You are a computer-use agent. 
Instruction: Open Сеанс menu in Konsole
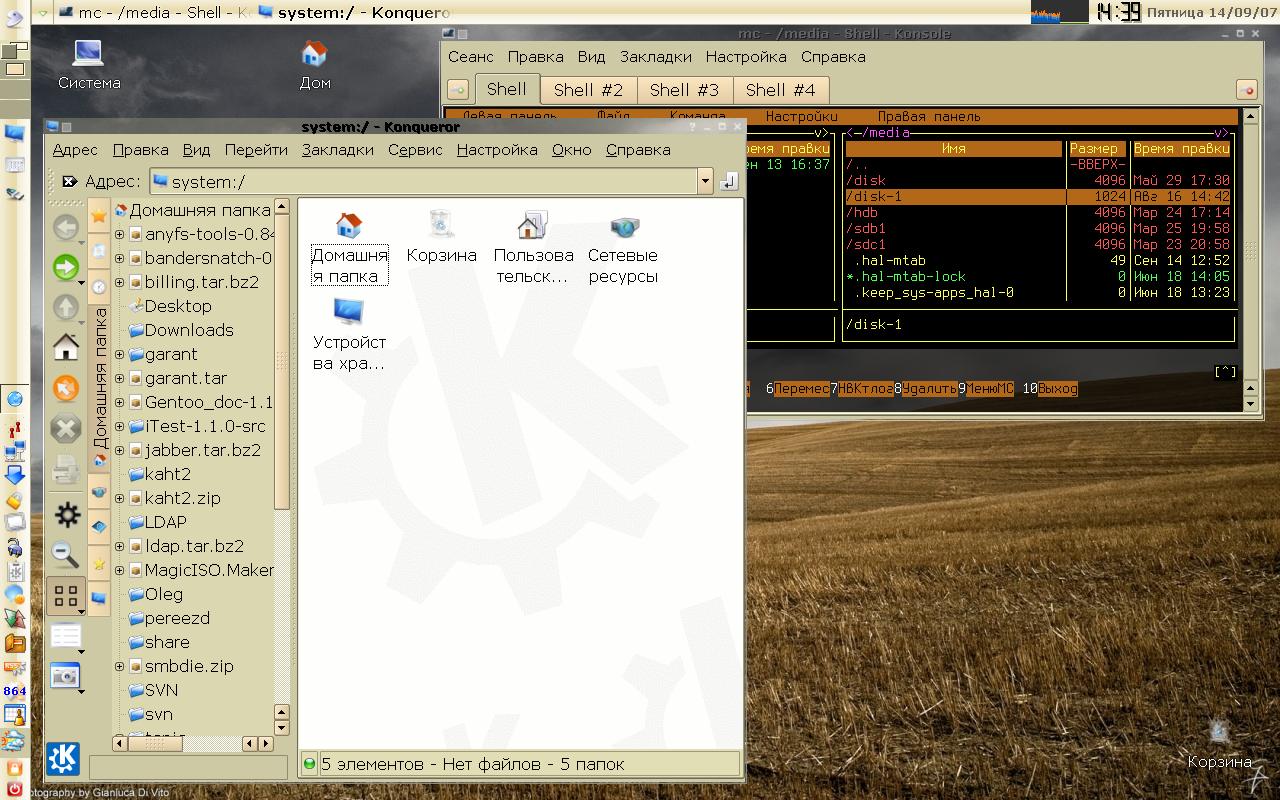point(471,57)
